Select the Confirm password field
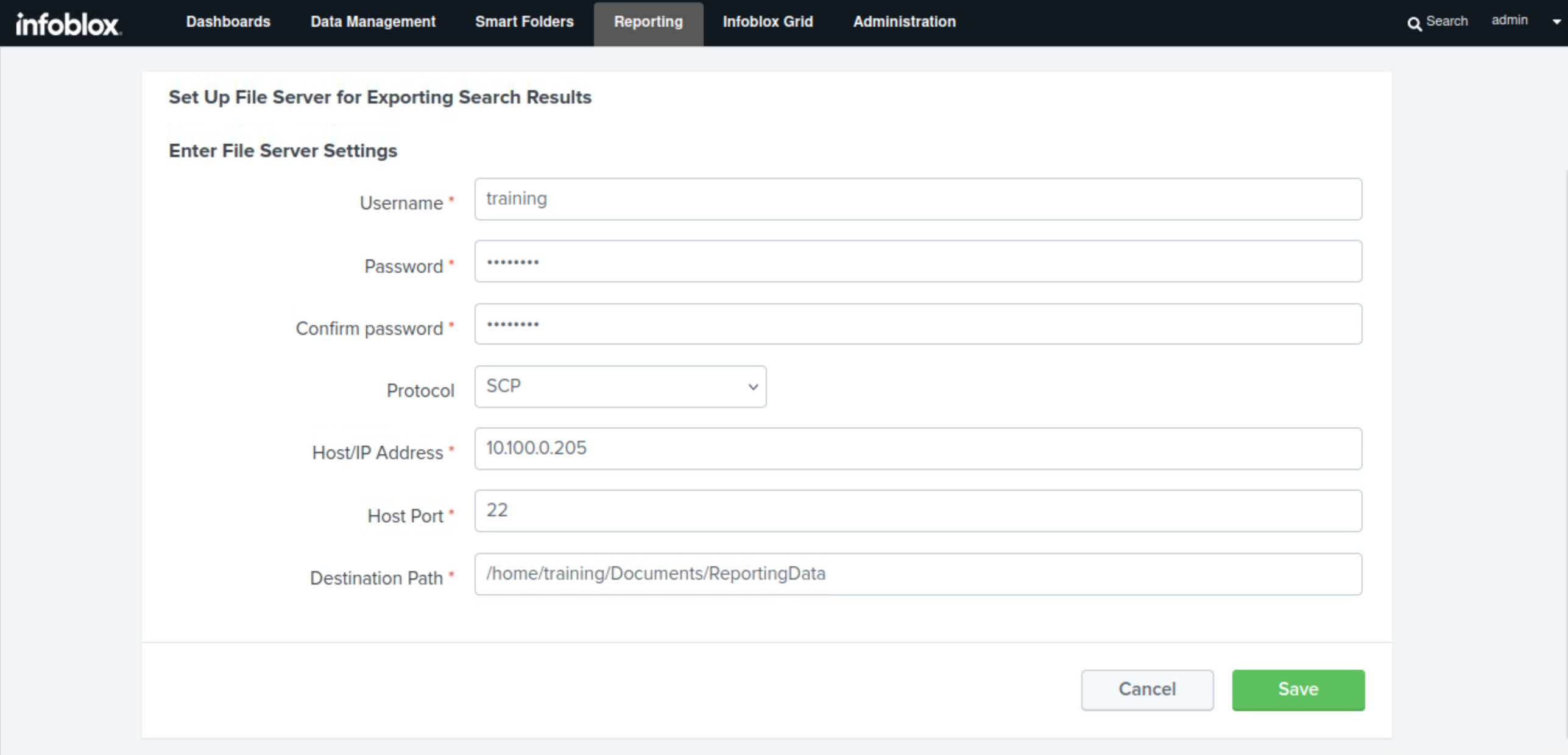The height and width of the screenshot is (755, 1568). pos(917,324)
